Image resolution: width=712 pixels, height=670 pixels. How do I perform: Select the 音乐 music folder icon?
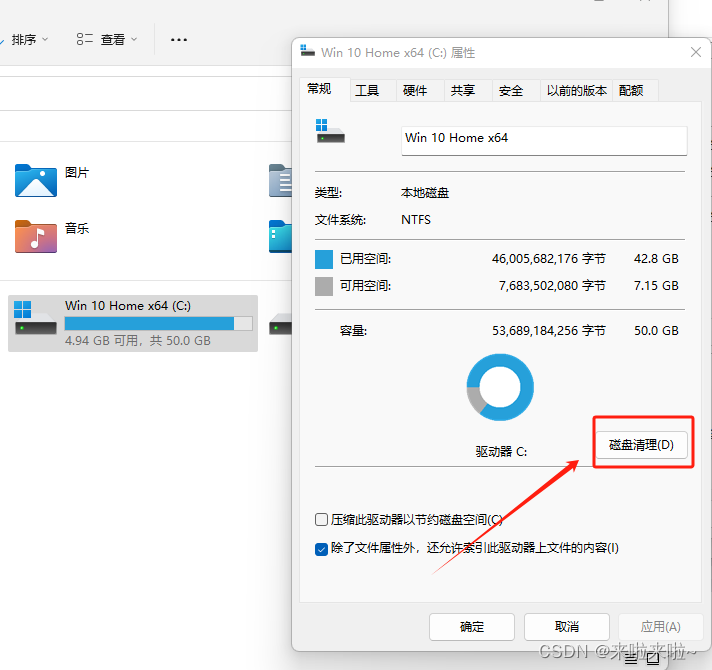coord(36,236)
